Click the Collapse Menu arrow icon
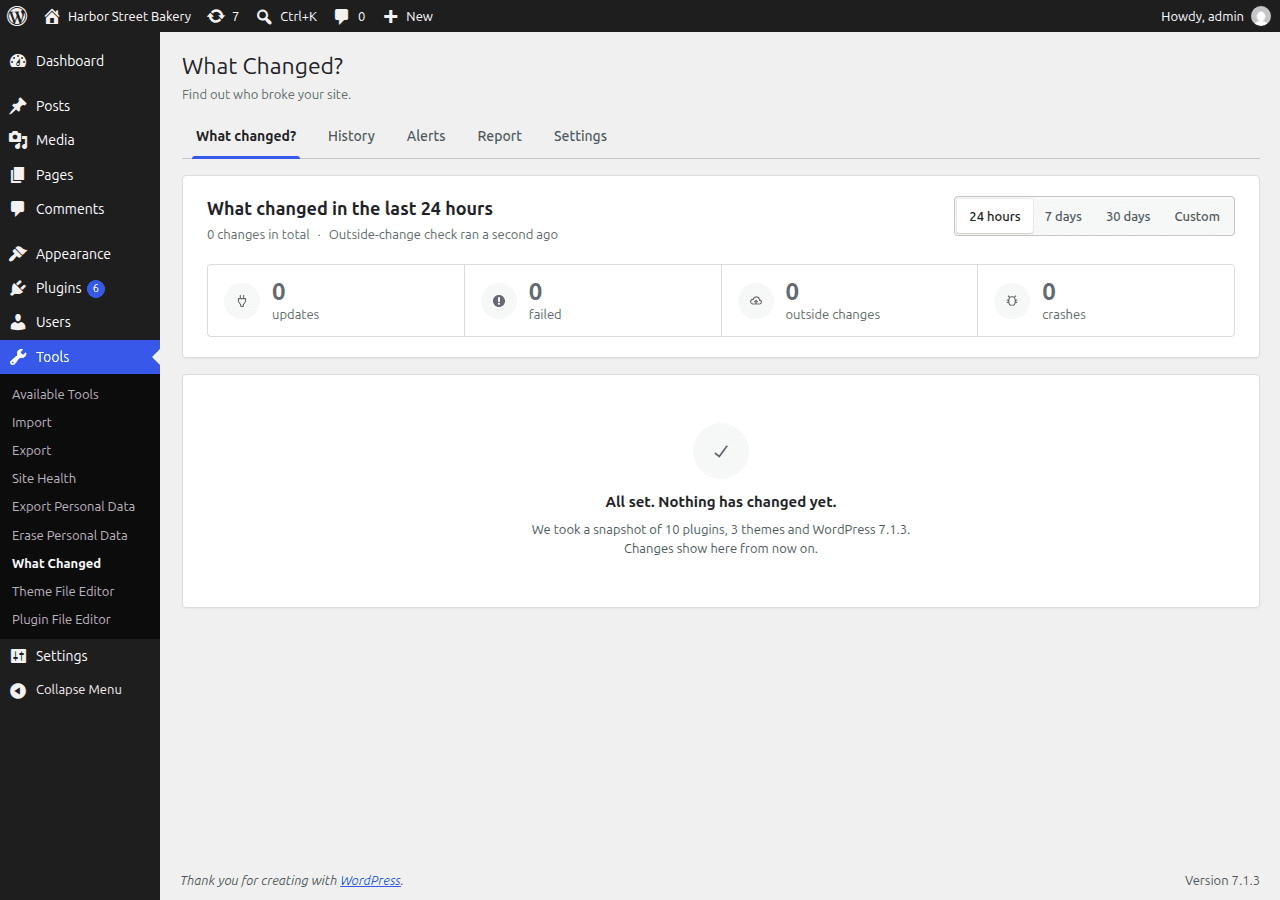 pyautogui.click(x=18, y=690)
